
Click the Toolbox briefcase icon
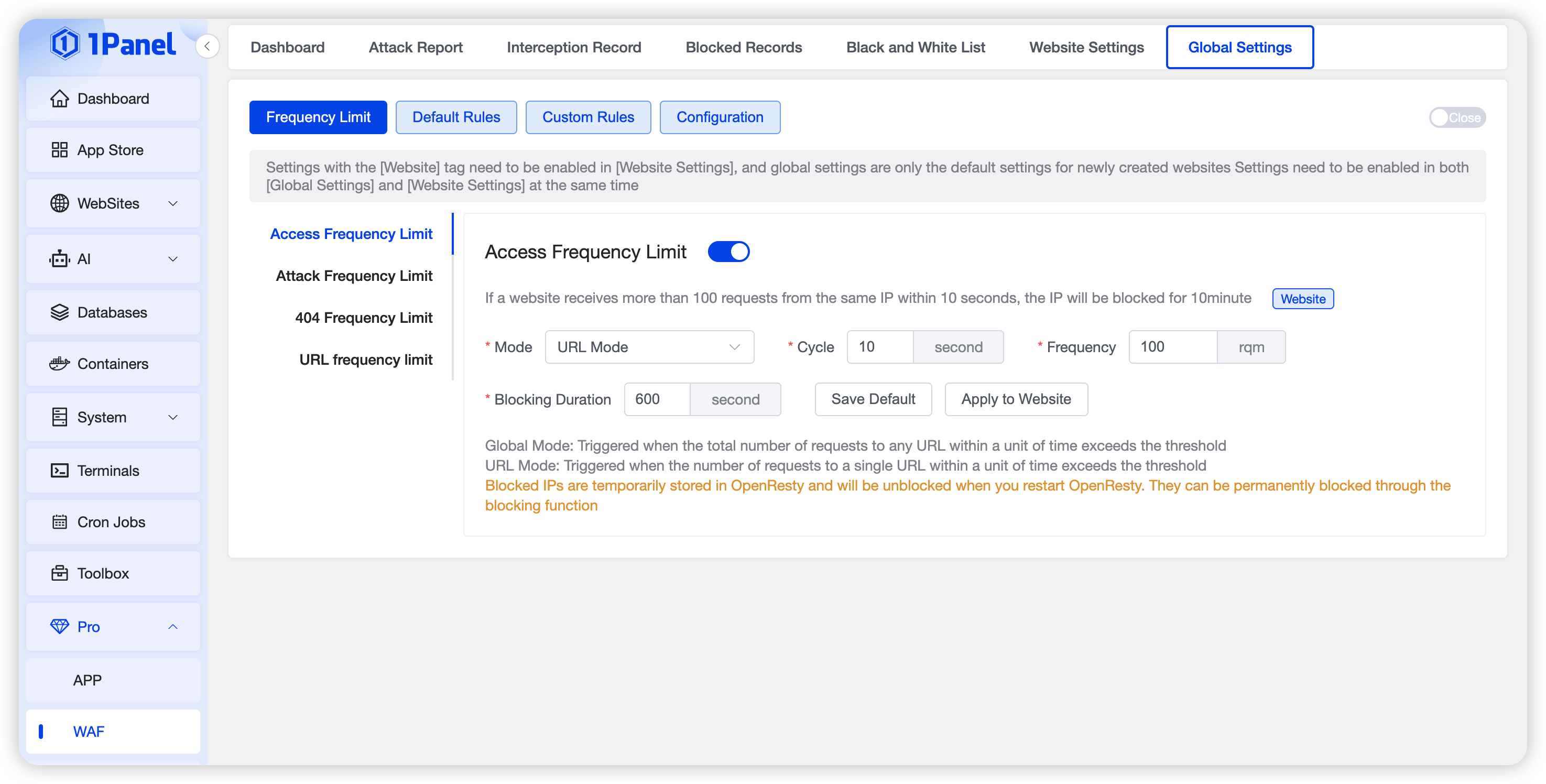(x=59, y=573)
